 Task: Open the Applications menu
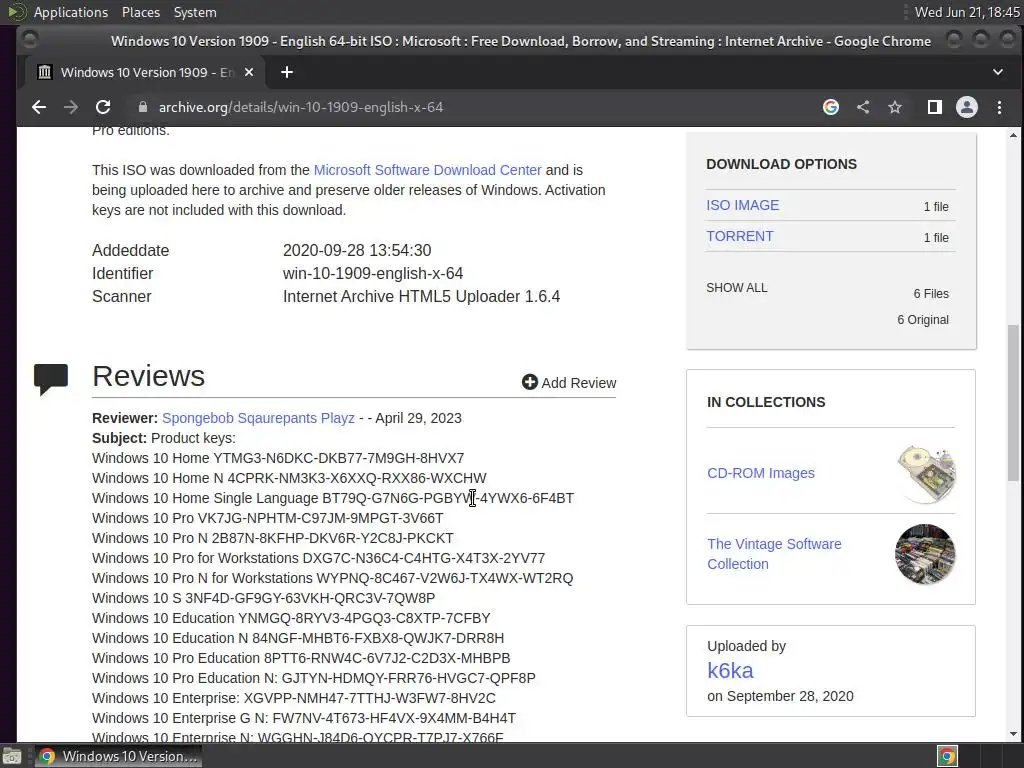pos(71,12)
